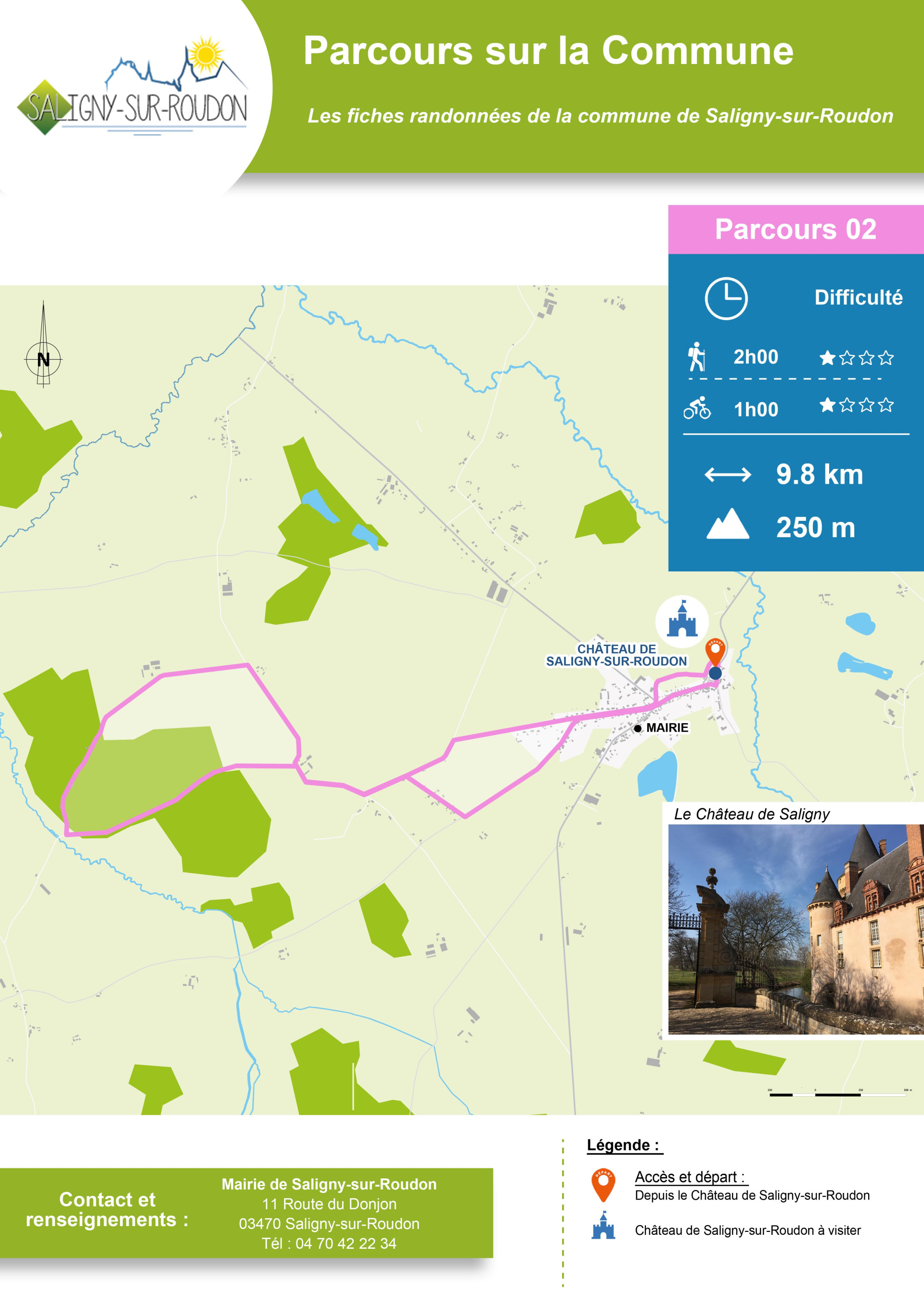Click the cyclist icon beside 1h00
This screenshot has width=924, height=1307.
(697, 408)
